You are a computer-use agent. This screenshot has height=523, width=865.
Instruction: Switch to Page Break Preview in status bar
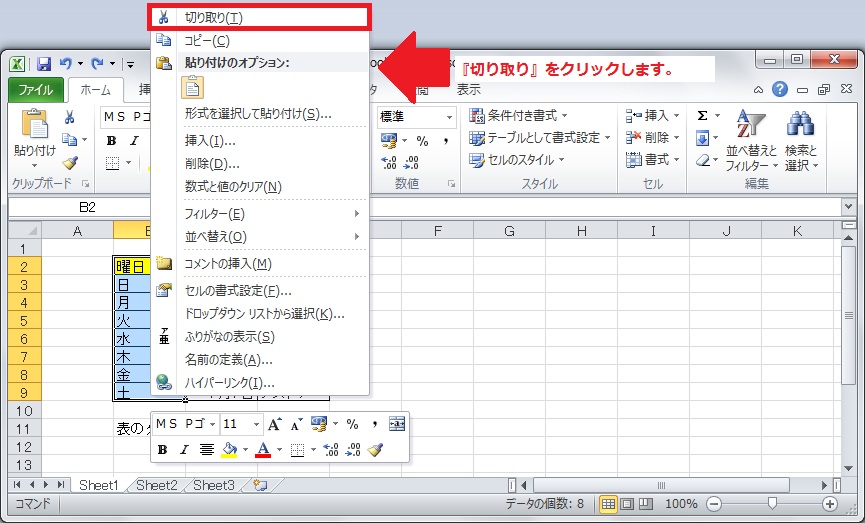tap(645, 504)
